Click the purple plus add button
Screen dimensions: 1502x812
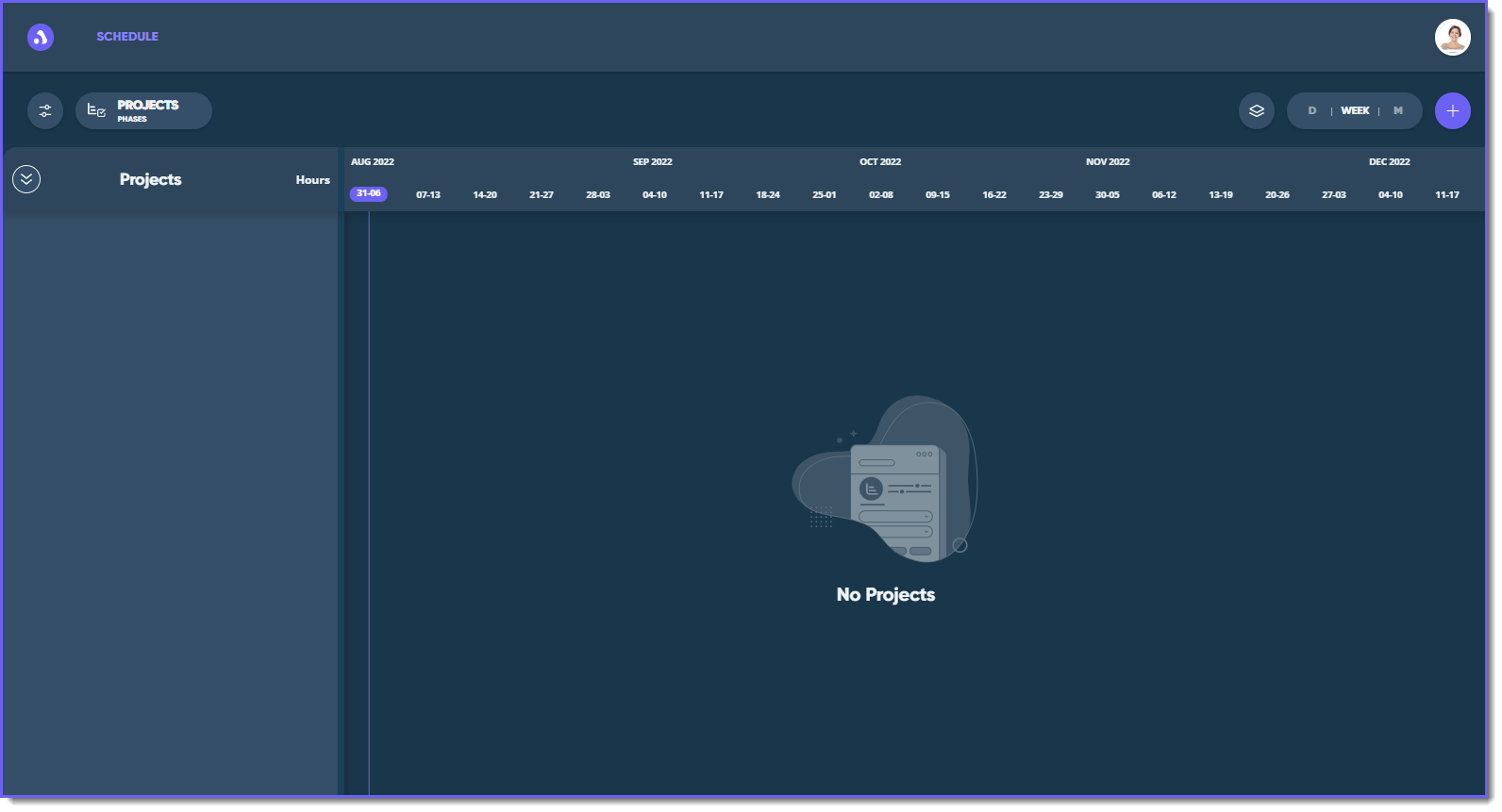pos(1452,111)
